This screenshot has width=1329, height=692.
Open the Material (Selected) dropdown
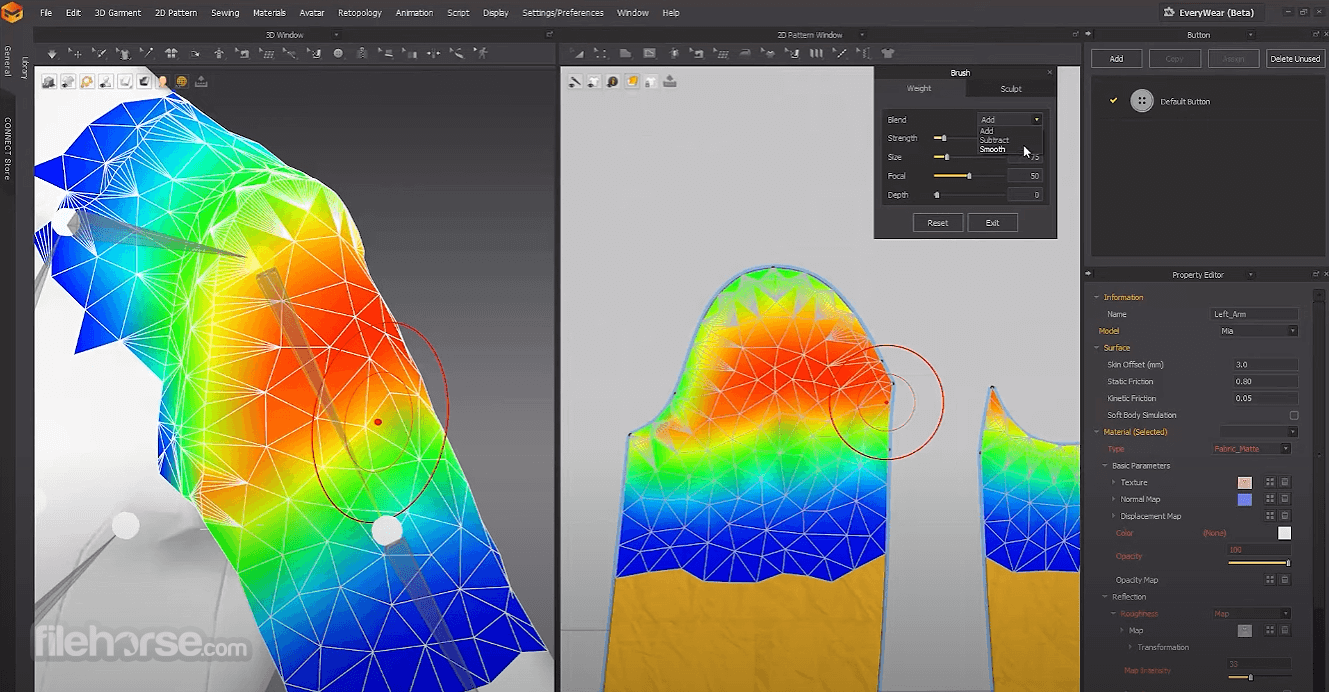click(x=1258, y=432)
